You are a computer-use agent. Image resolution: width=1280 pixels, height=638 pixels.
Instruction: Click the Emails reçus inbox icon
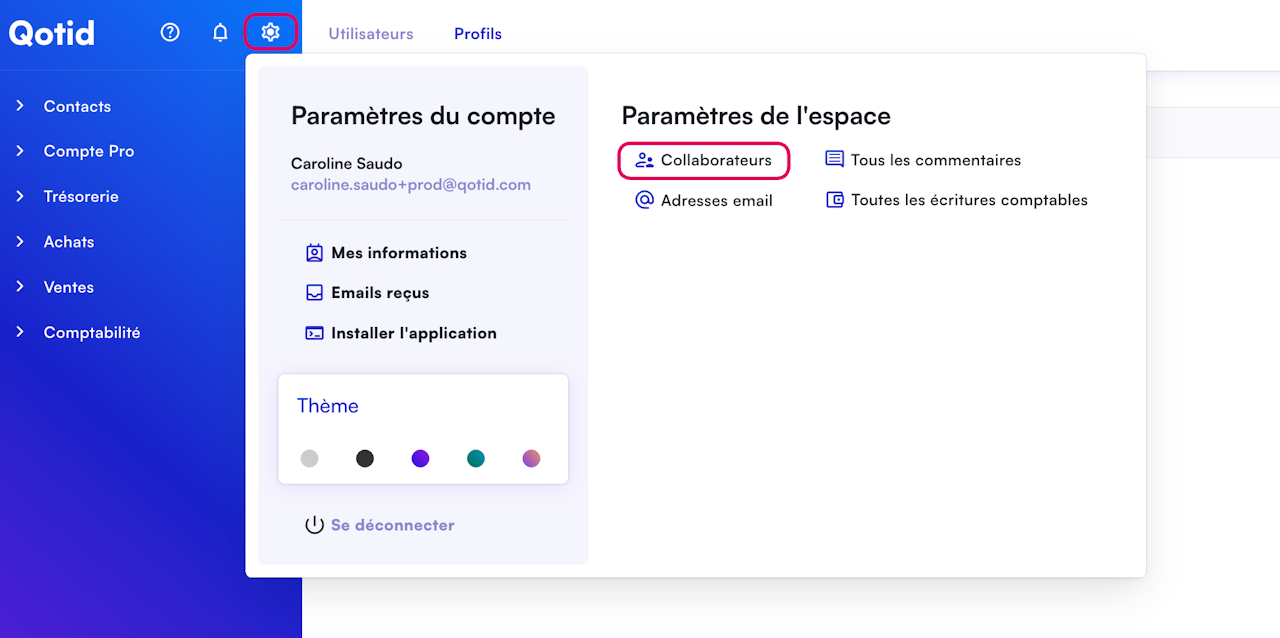tap(314, 293)
